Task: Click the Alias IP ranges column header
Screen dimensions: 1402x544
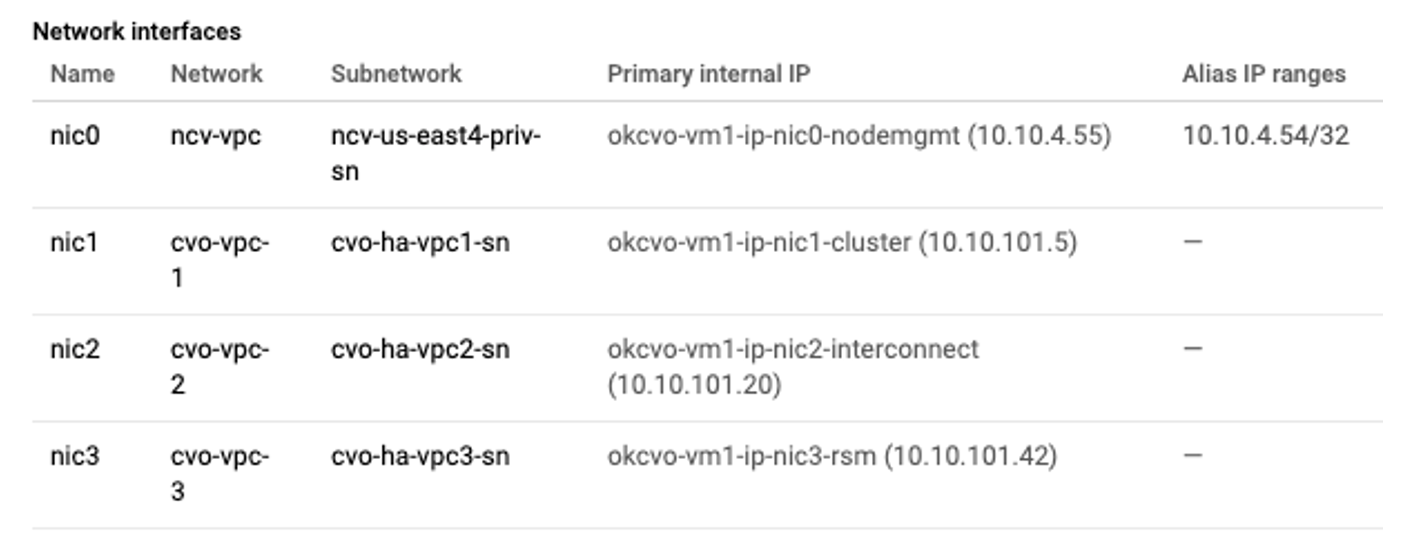Action: (x=1263, y=74)
